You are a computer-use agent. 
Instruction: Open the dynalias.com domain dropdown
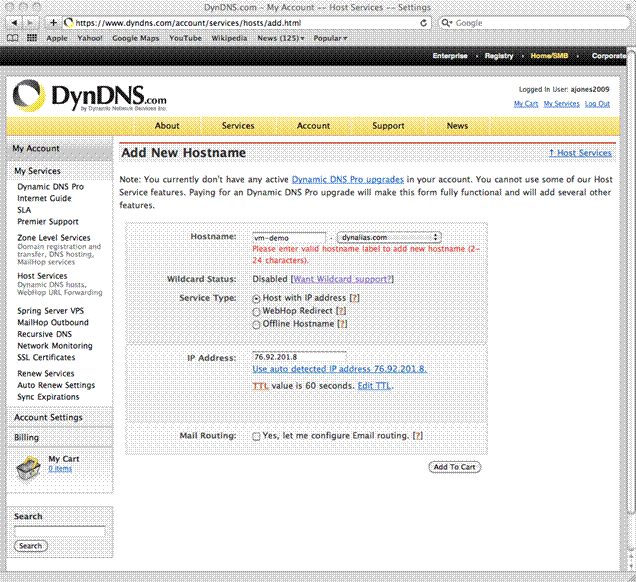[x=389, y=237]
